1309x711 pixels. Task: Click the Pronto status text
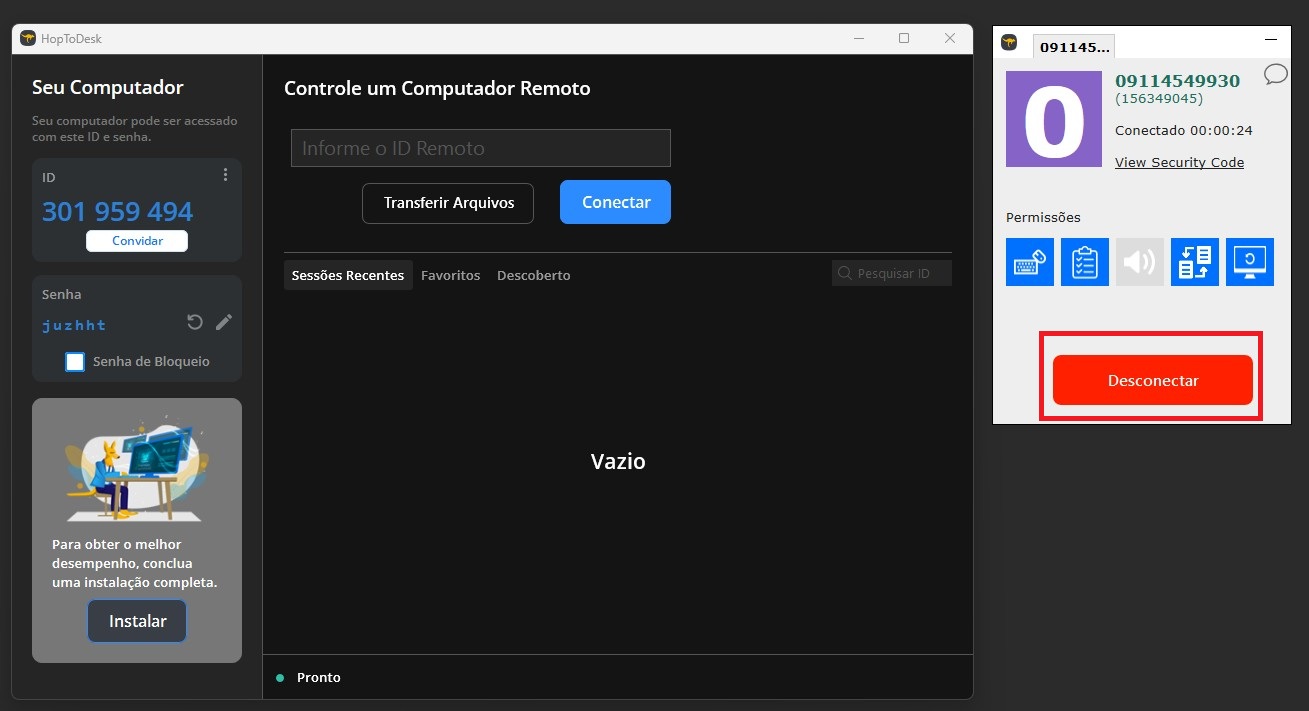click(319, 677)
